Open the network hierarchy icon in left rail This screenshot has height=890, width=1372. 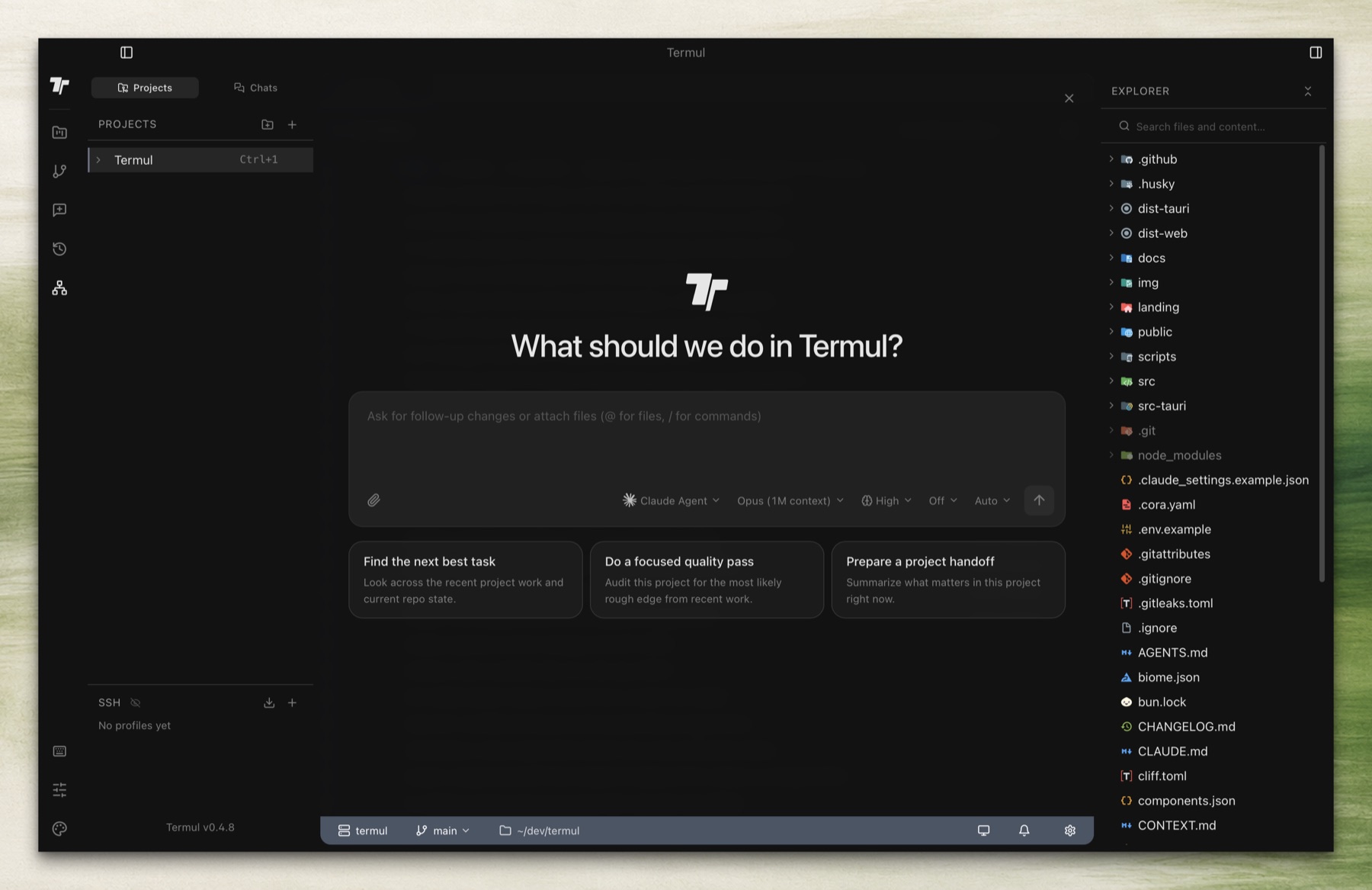click(59, 288)
